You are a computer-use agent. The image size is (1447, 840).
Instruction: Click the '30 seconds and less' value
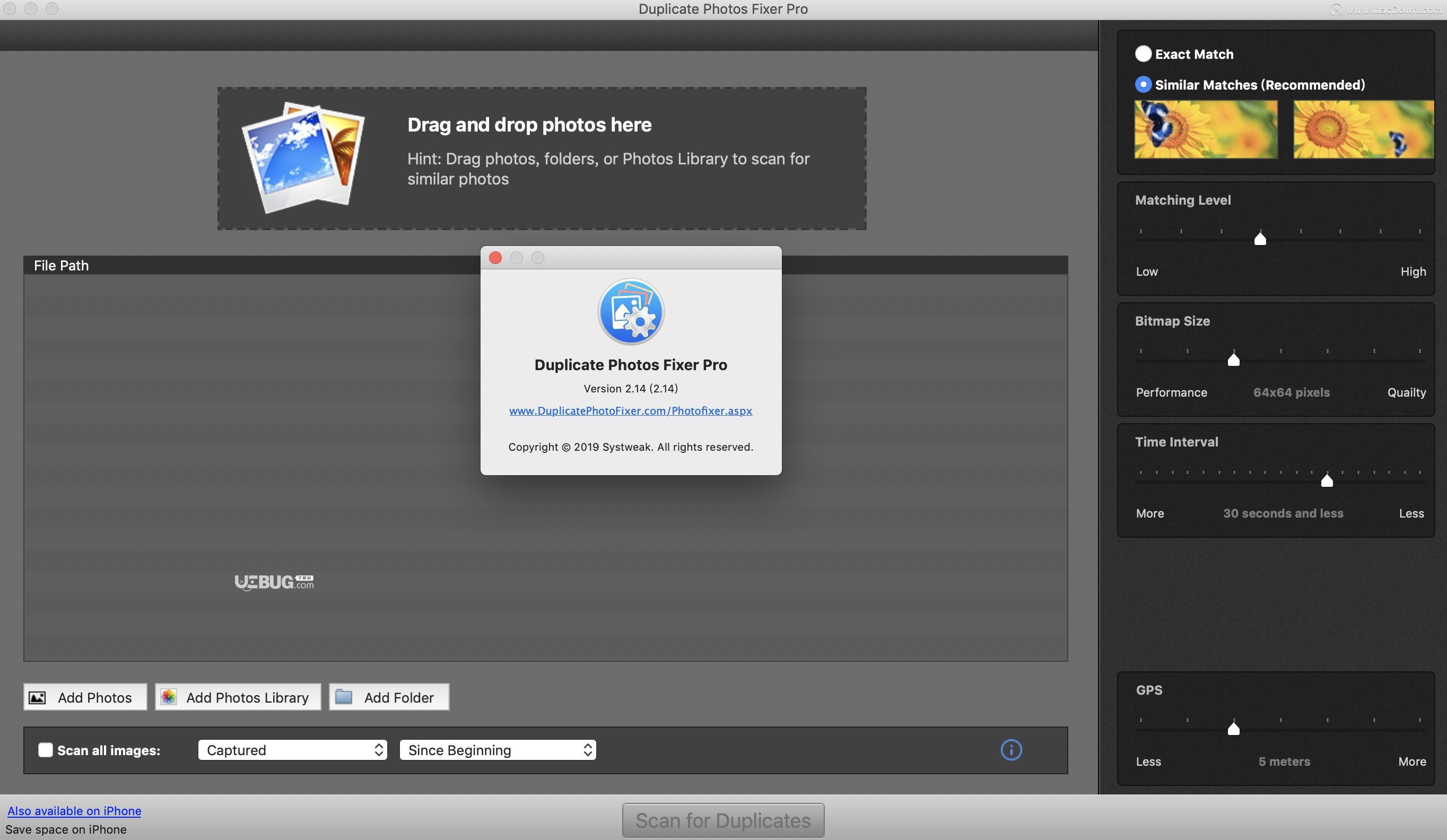click(1283, 513)
